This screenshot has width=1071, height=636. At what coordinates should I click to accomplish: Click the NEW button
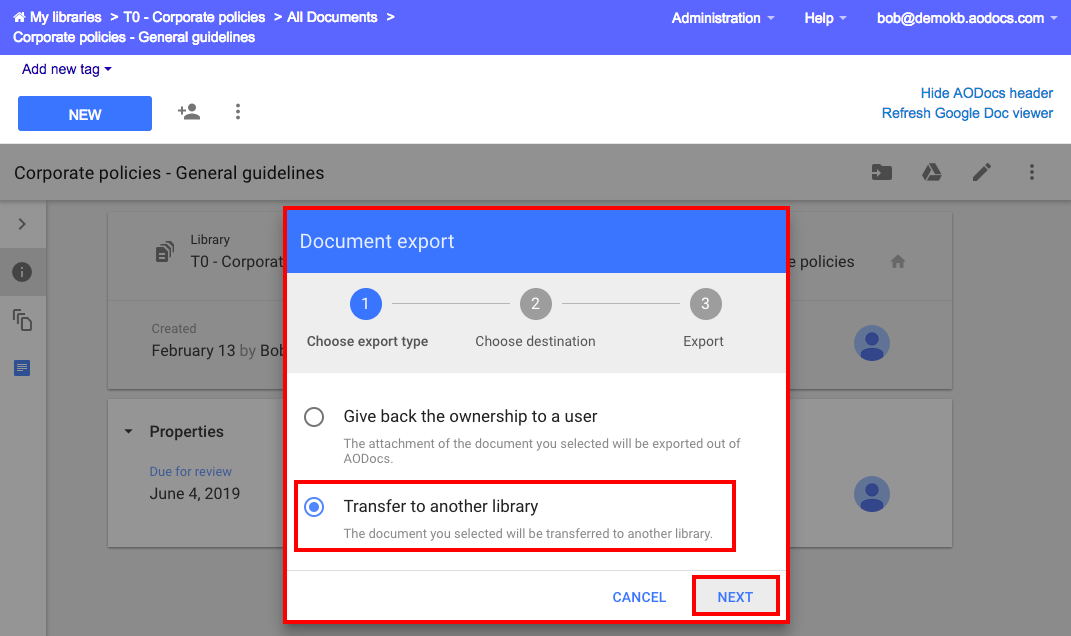tap(85, 113)
